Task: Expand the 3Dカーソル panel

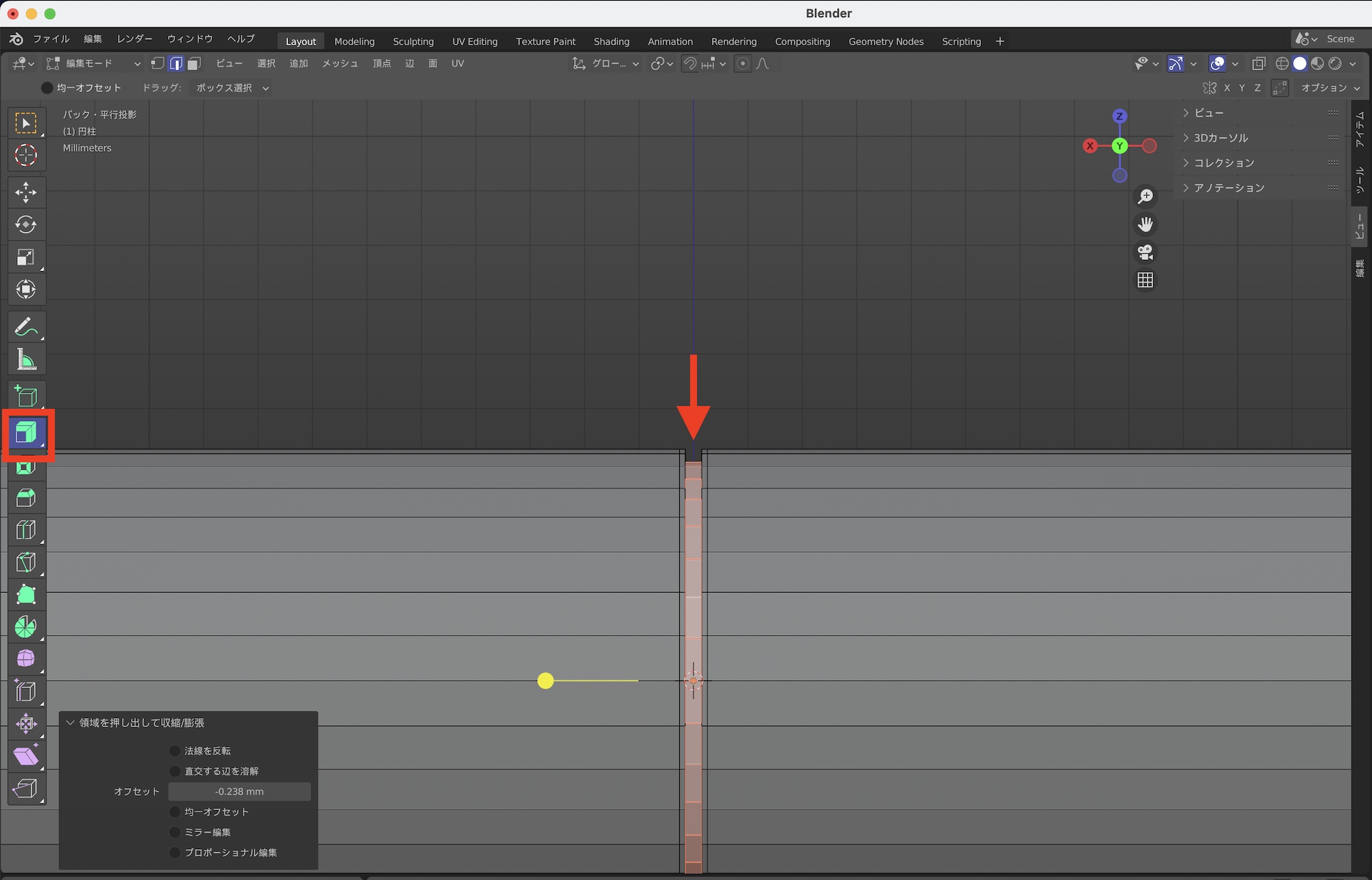Action: [x=1220, y=138]
